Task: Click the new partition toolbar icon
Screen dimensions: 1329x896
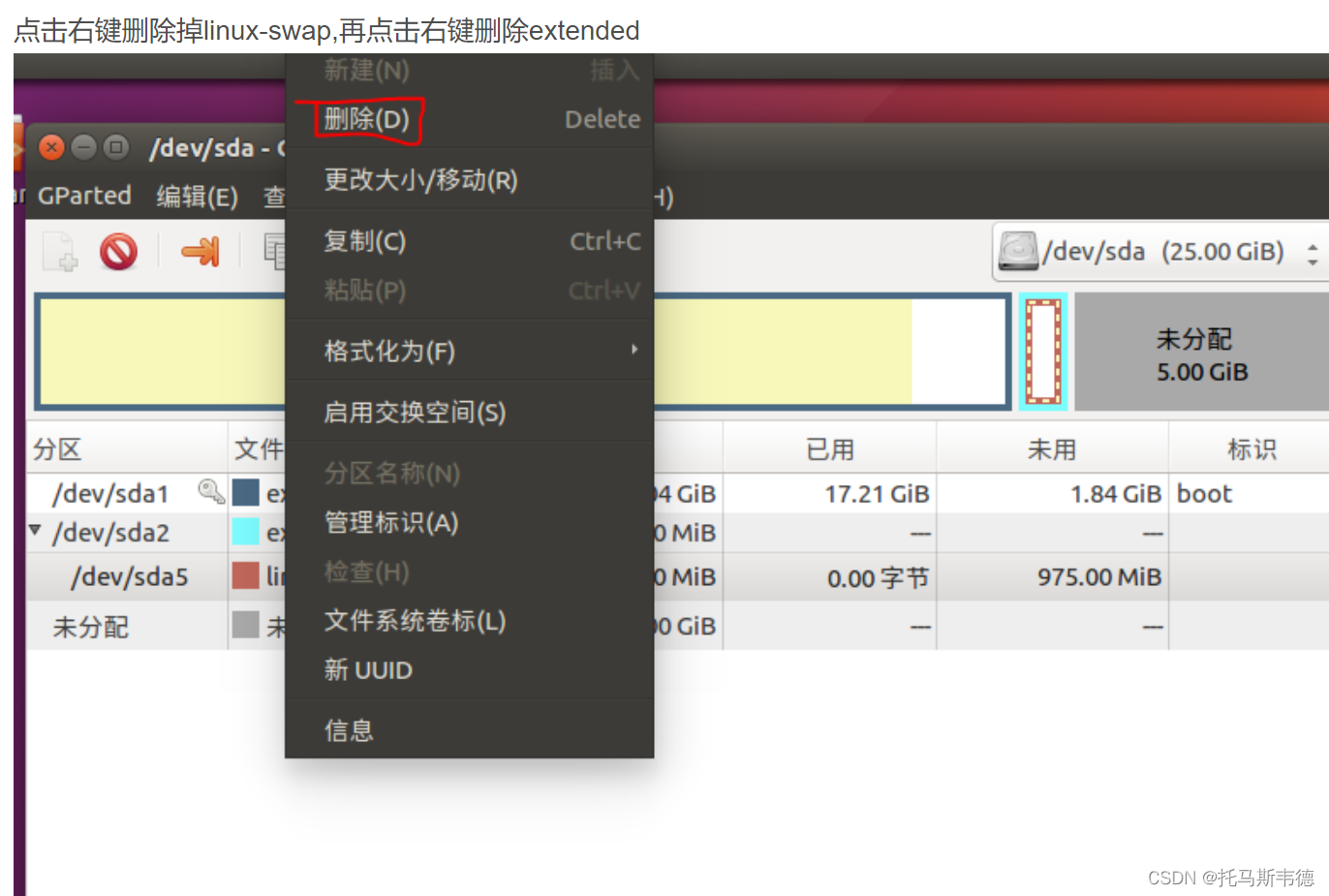Action: pos(59,252)
